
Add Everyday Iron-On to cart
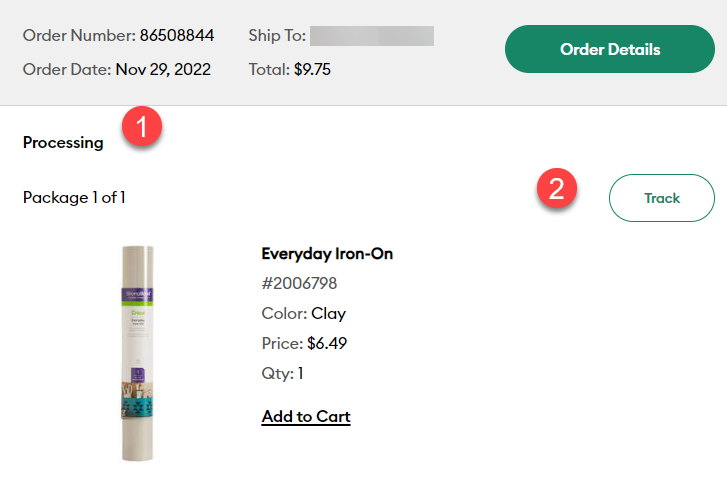306,416
